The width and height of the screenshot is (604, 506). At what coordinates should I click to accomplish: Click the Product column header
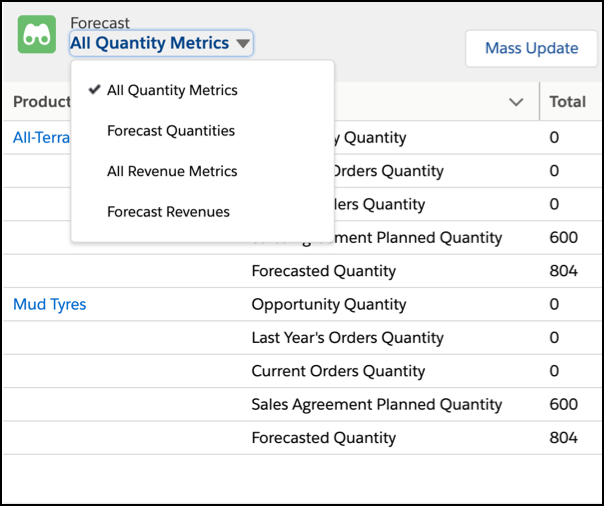[x=42, y=102]
